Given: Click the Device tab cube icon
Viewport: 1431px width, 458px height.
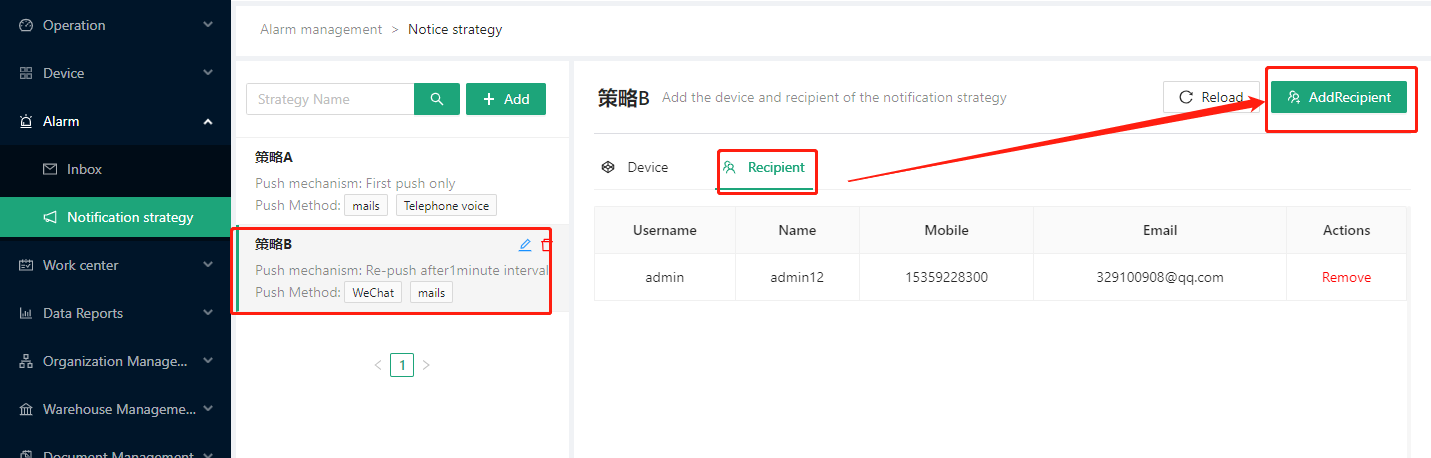Looking at the screenshot, I should pyautogui.click(x=608, y=167).
